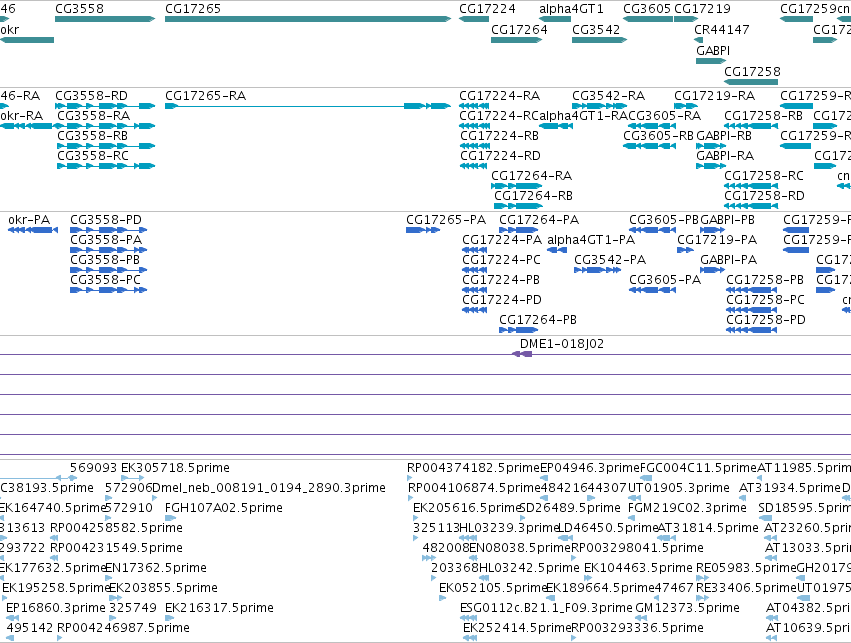Click the DME1-018J02 feature label

click(562, 344)
